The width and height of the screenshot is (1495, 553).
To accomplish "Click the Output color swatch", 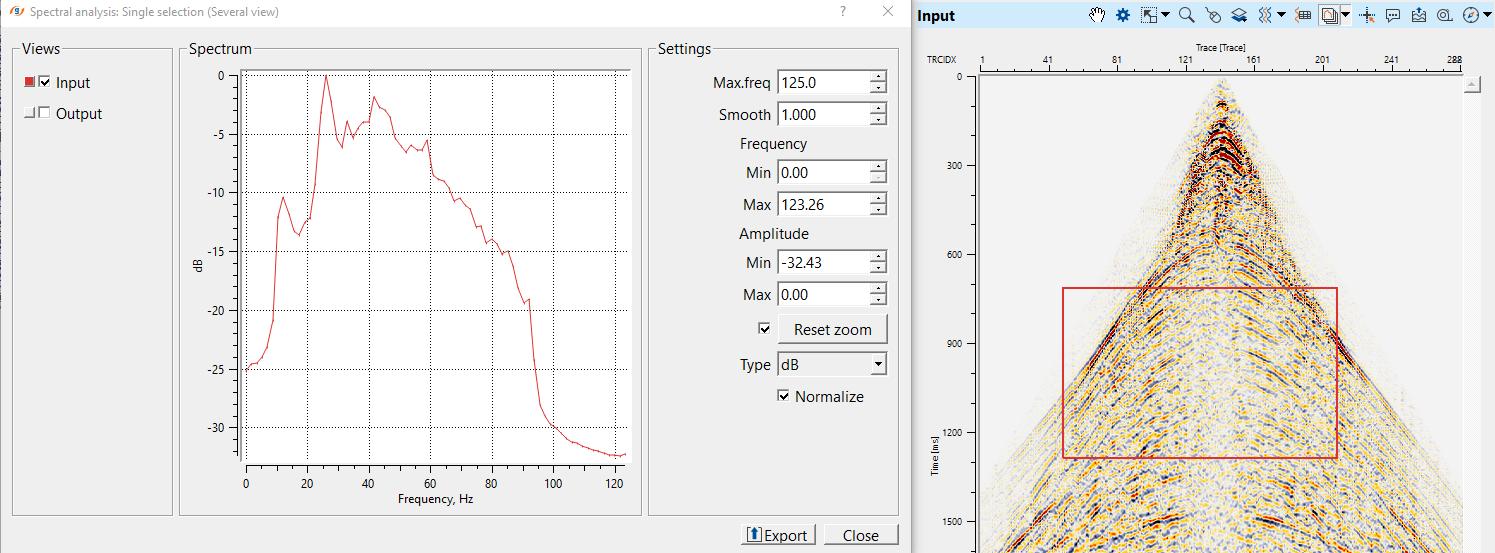I will coord(29,113).
